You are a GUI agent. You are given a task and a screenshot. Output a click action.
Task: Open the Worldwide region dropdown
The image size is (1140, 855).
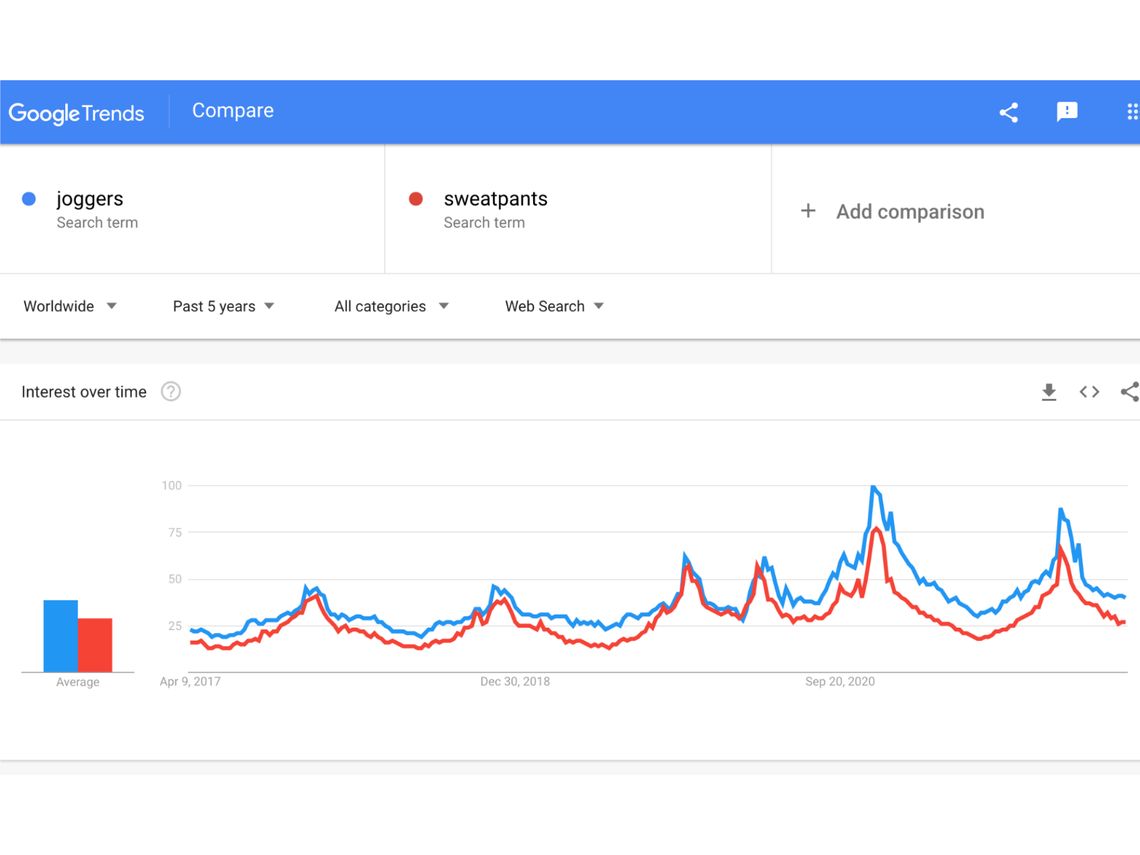coord(70,306)
